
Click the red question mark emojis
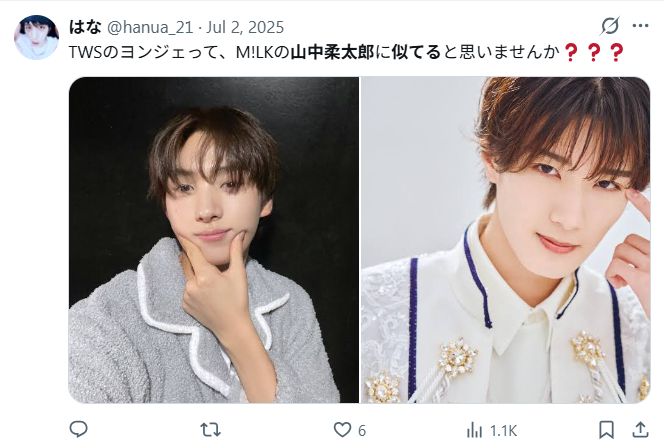[594, 52]
